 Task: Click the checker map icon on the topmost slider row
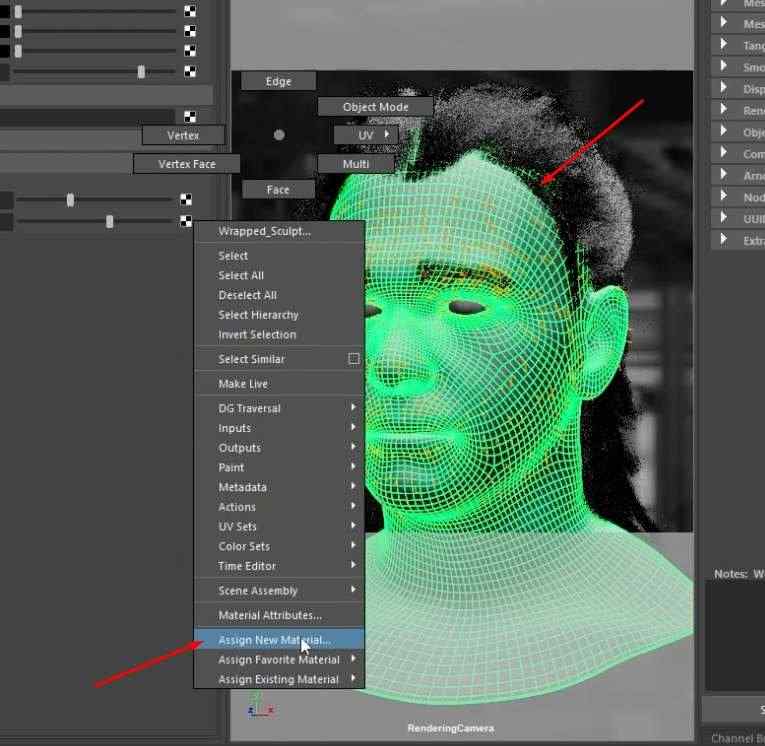[190, 10]
